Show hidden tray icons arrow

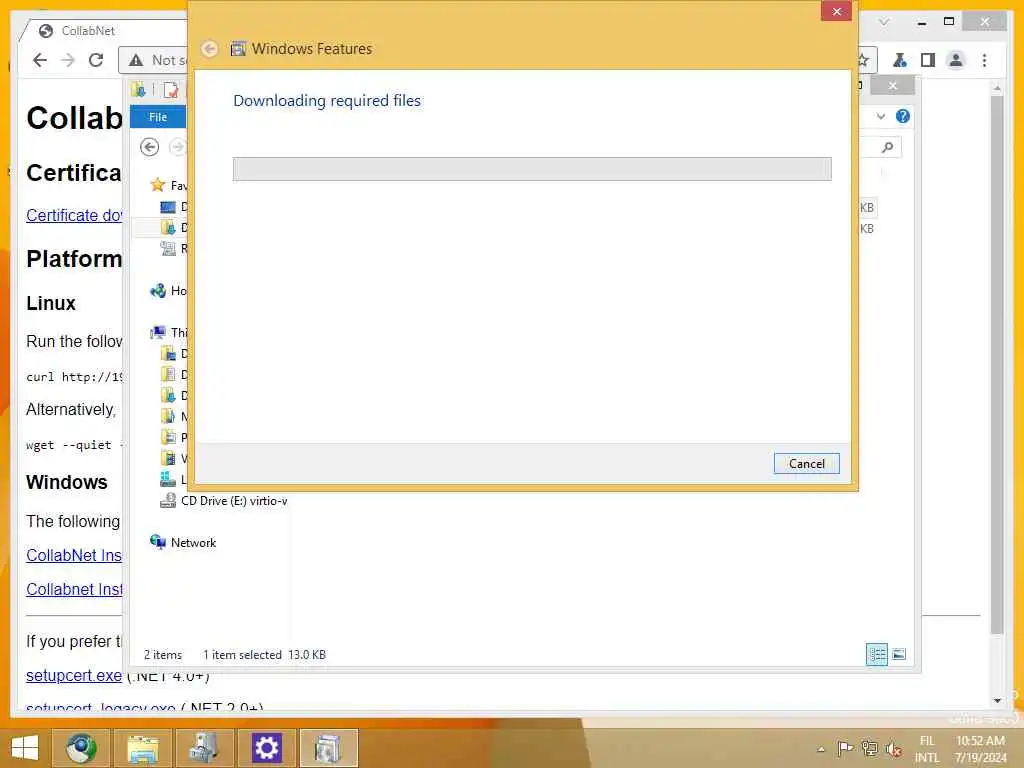coord(821,749)
